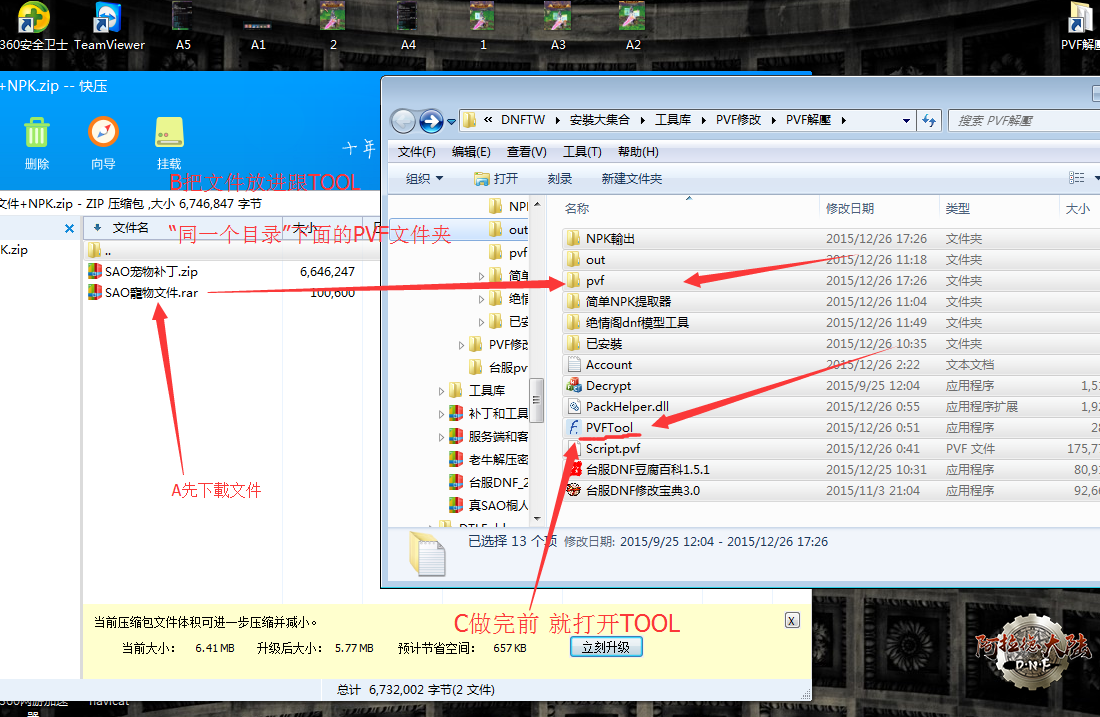Click the 立刻升级 button
This screenshot has height=717, width=1100.
click(x=605, y=647)
